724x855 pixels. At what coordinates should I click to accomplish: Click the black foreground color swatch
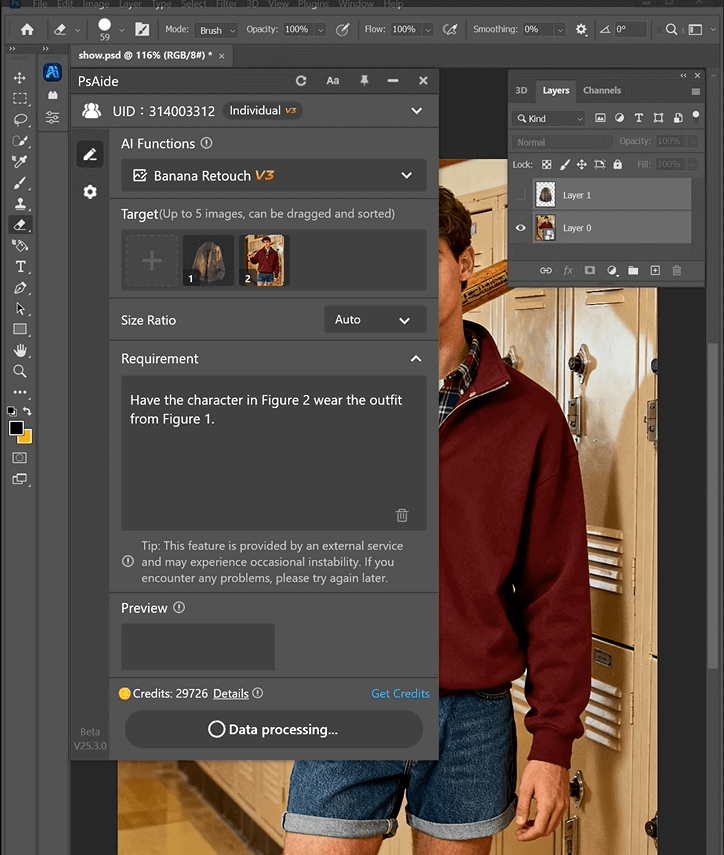click(16, 428)
